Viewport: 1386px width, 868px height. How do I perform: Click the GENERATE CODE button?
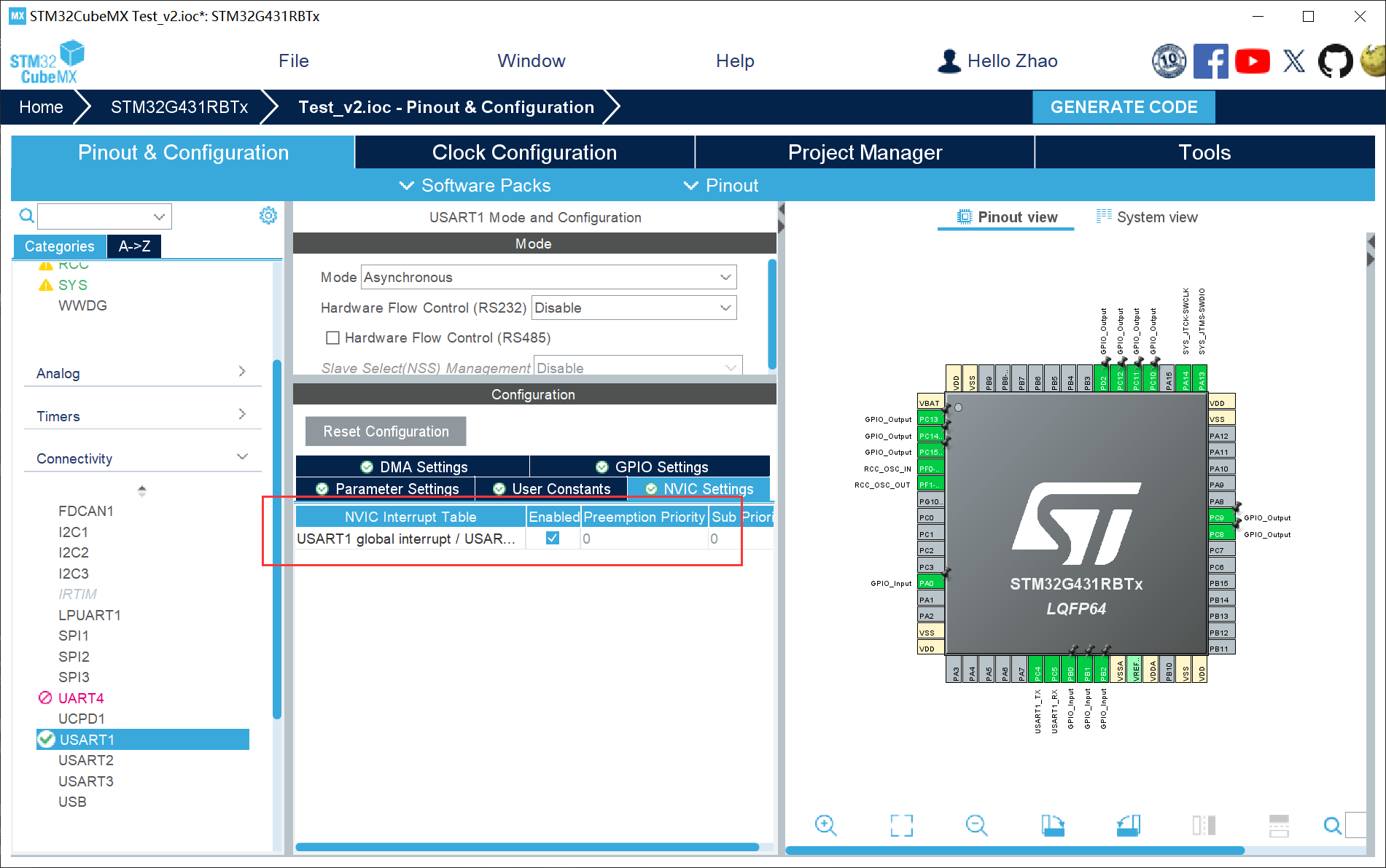pos(1124,107)
